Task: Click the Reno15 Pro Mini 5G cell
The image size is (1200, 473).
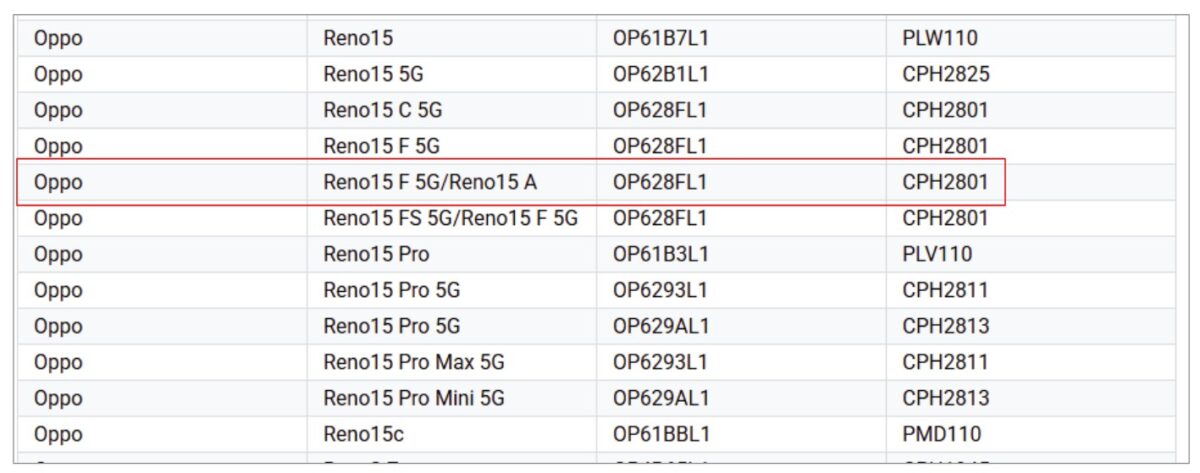Action: [x=413, y=398]
